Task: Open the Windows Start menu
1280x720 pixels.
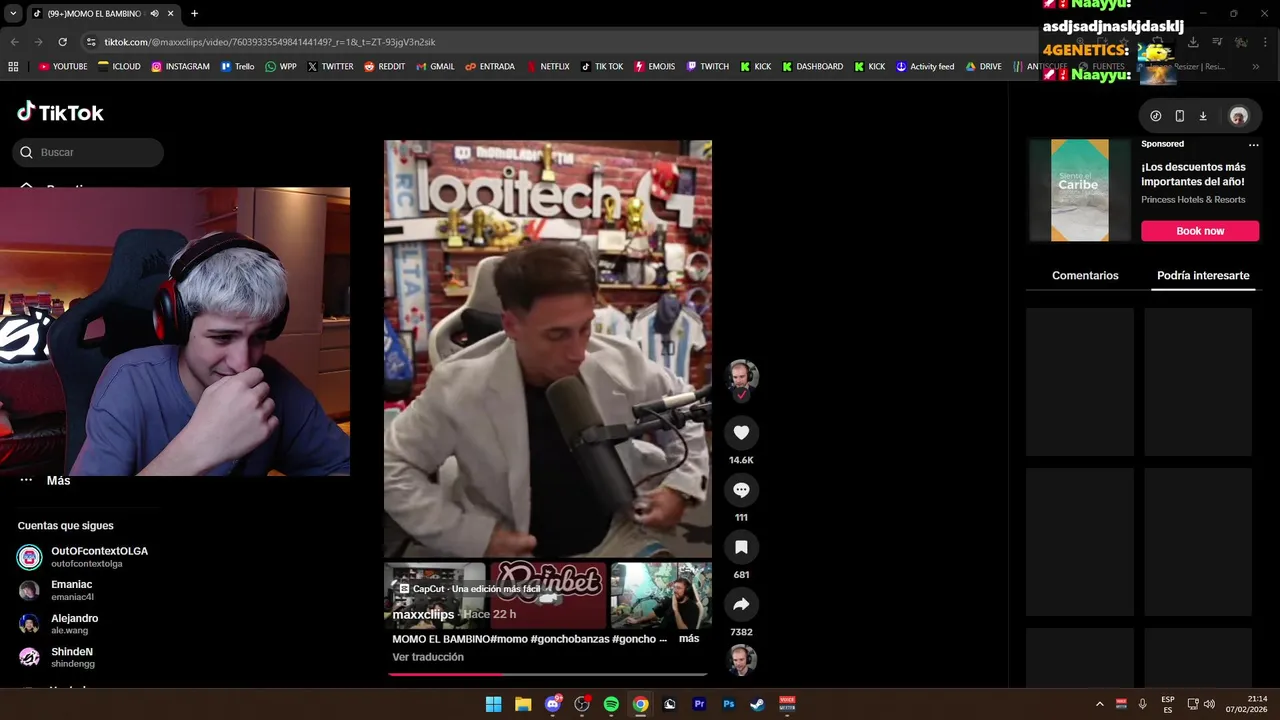Action: tap(493, 704)
